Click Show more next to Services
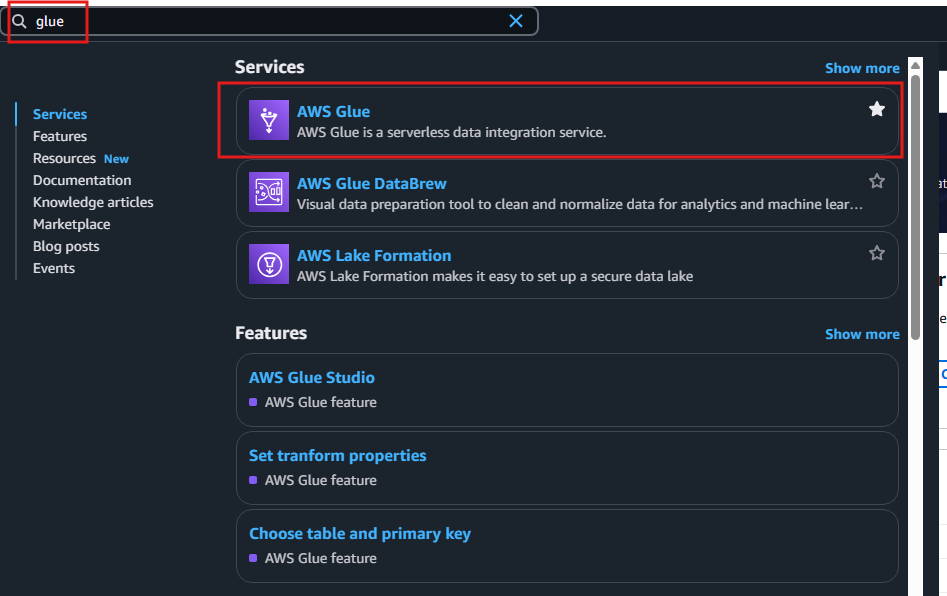The height and width of the screenshot is (596, 947). click(x=862, y=68)
